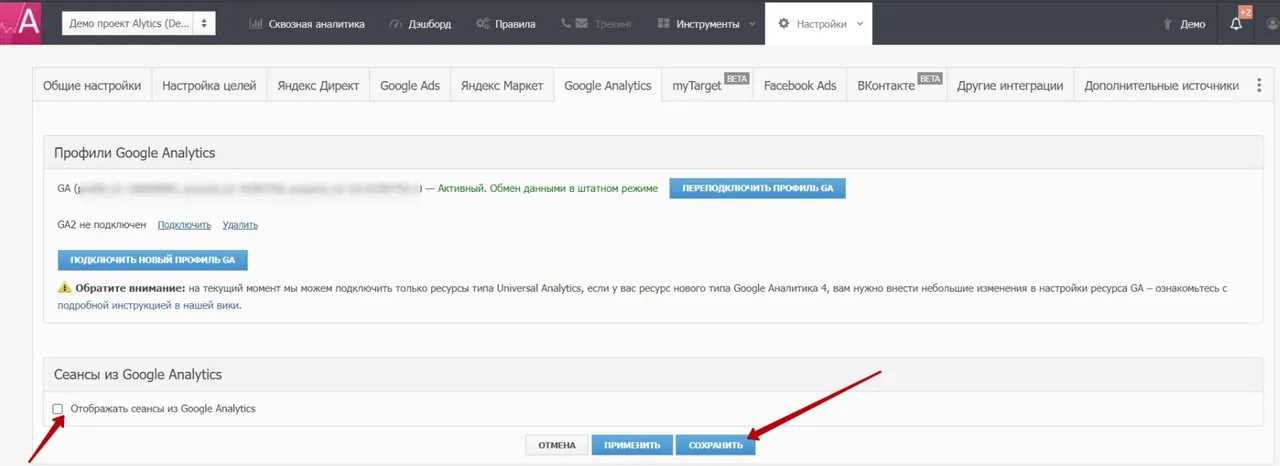Go to Дэшборд
Screen dimensions: 1280x466
pyautogui.click(x=420, y=24)
